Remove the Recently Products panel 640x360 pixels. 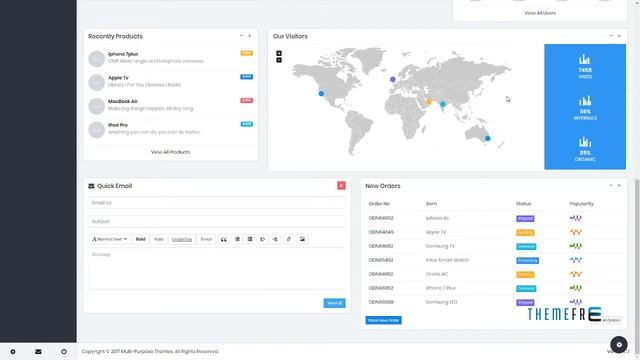point(250,36)
